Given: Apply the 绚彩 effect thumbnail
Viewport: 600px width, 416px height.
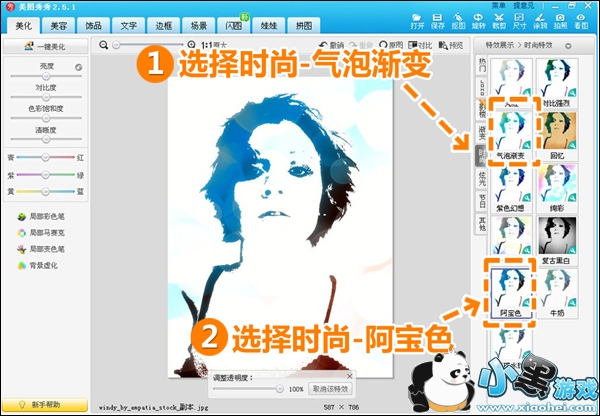Looking at the screenshot, I should 557,188.
